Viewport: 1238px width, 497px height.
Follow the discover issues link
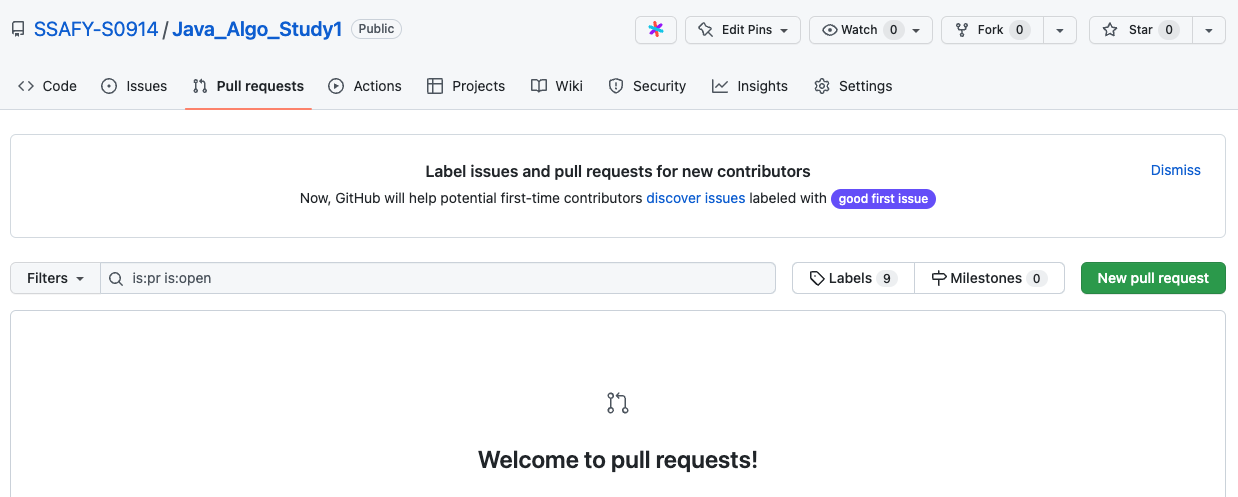(695, 198)
